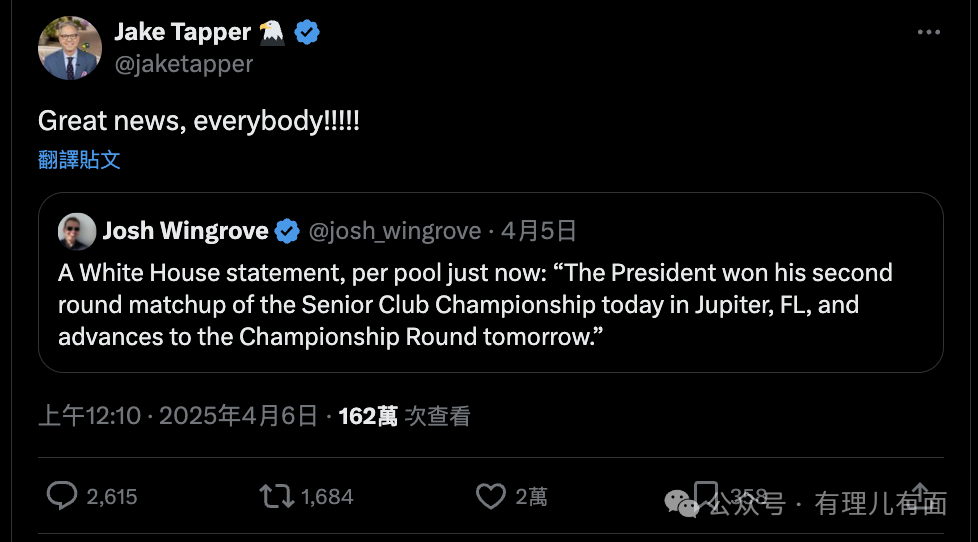Click the @jaketapper handle

(x=184, y=64)
